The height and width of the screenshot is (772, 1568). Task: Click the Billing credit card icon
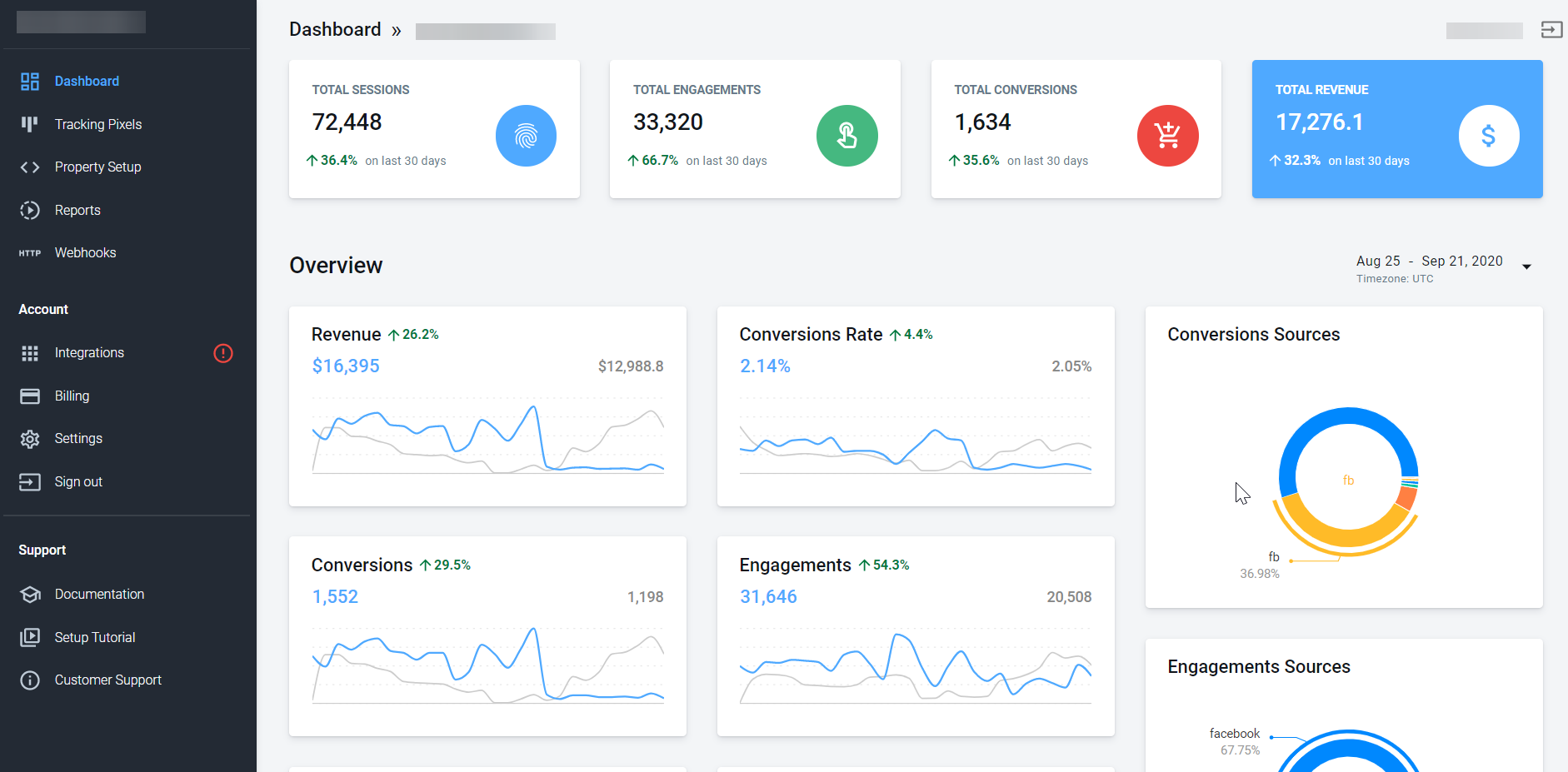[30, 396]
